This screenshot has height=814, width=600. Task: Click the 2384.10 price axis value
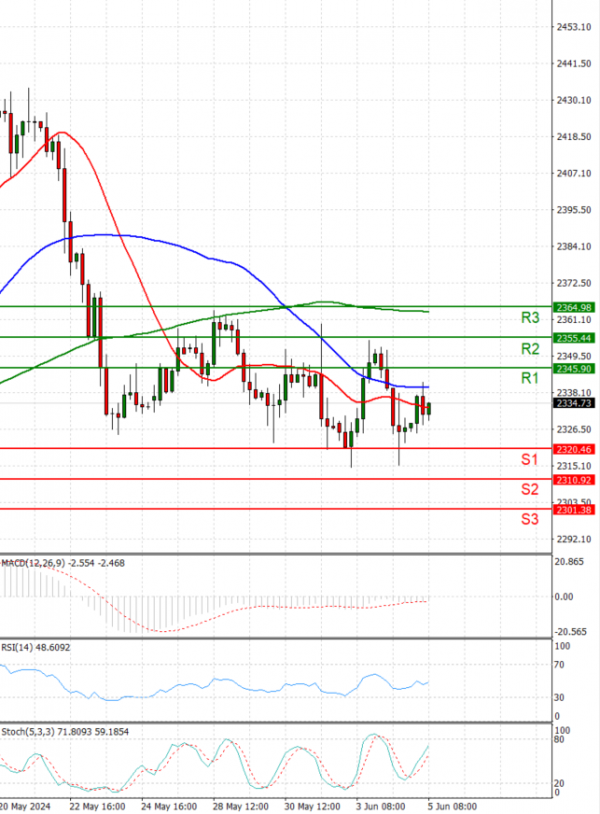[x=574, y=247]
